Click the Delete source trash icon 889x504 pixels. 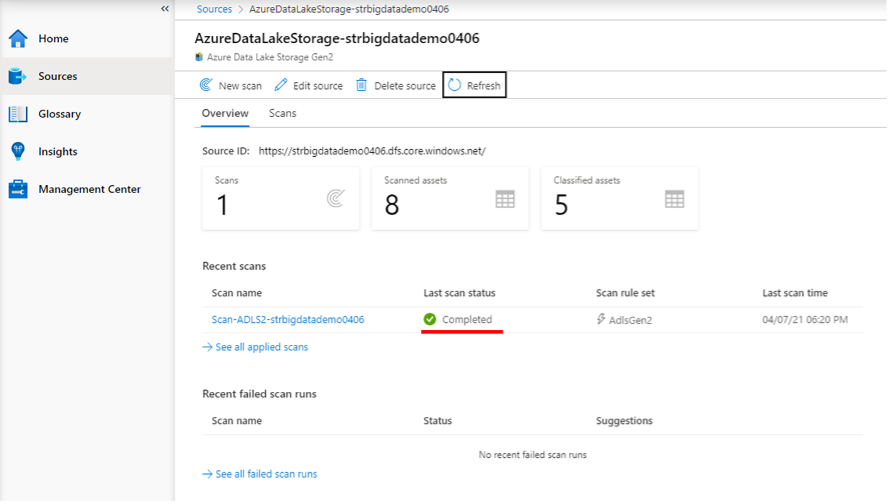pyautogui.click(x=361, y=85)
